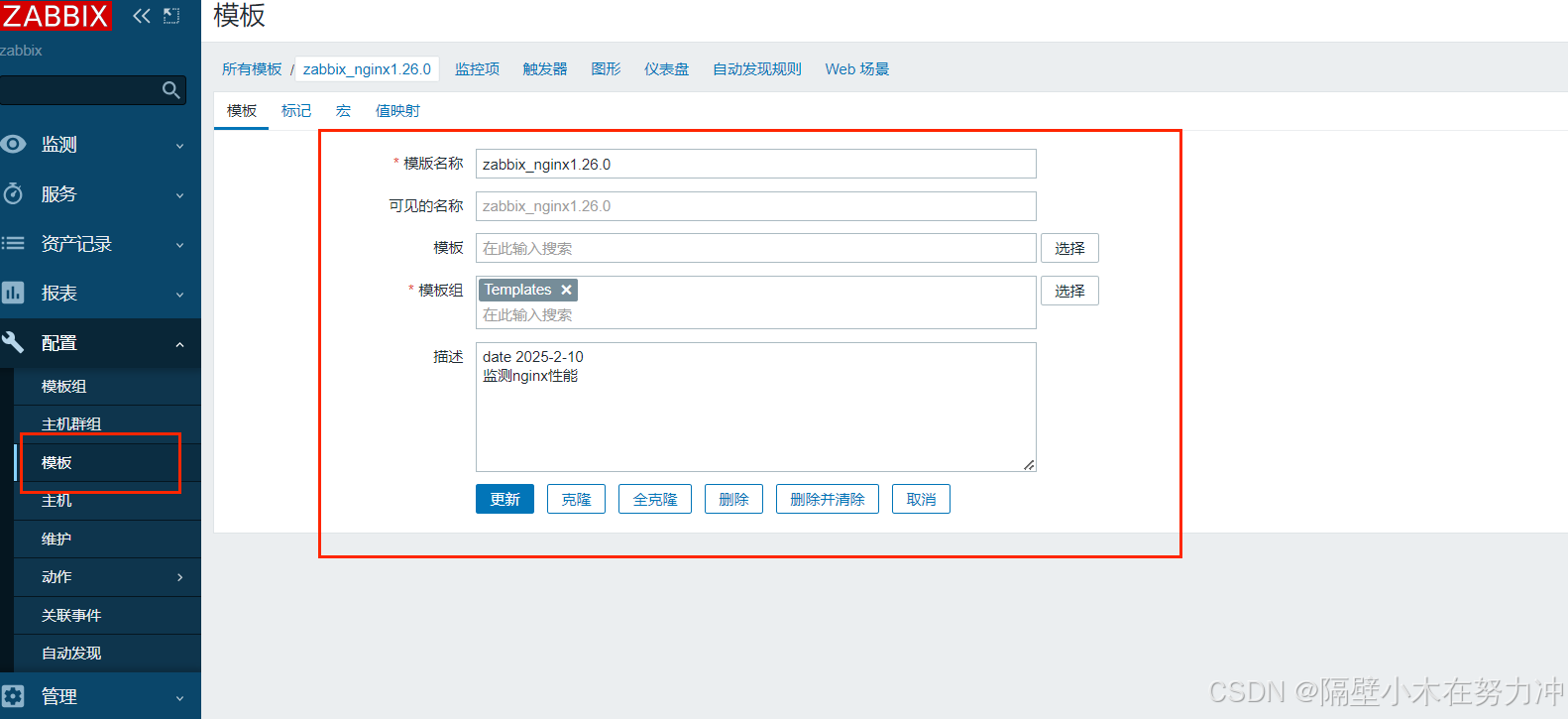Focus the 模板组 search input

coord(756,315)
